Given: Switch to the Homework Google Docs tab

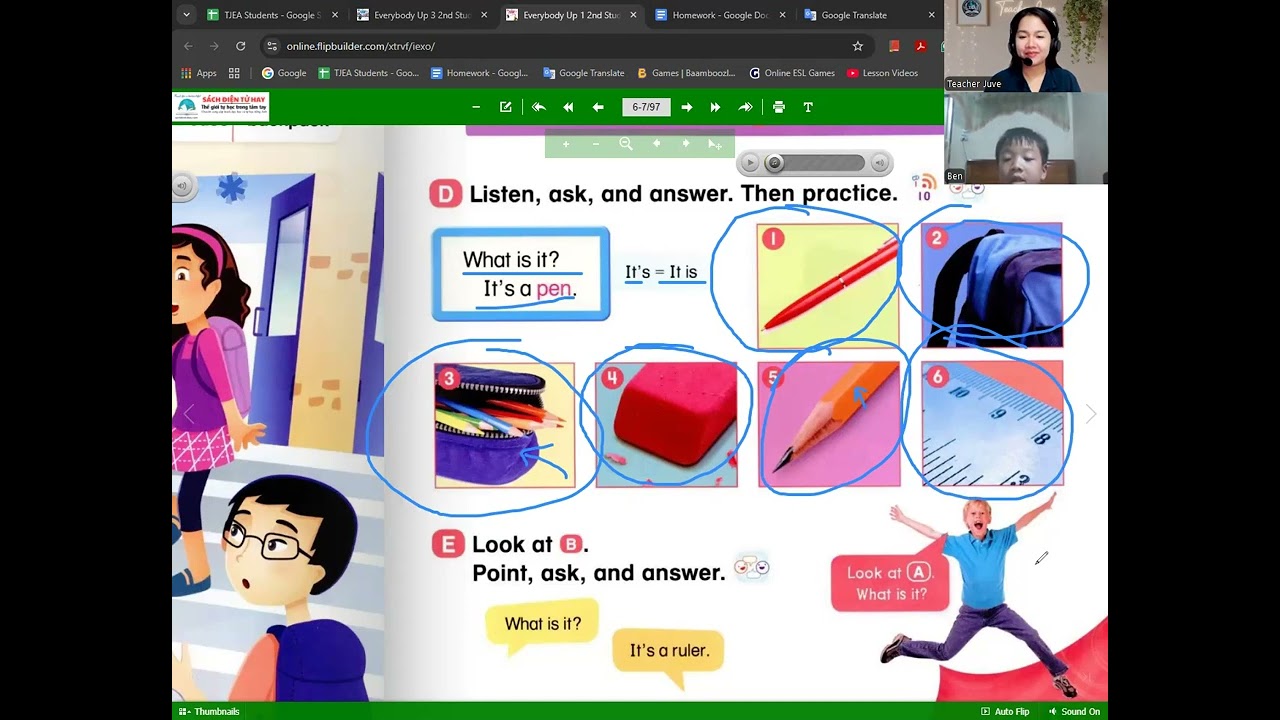Looking at the screenshot, I should pyautogui.click(x=720, y=15).
